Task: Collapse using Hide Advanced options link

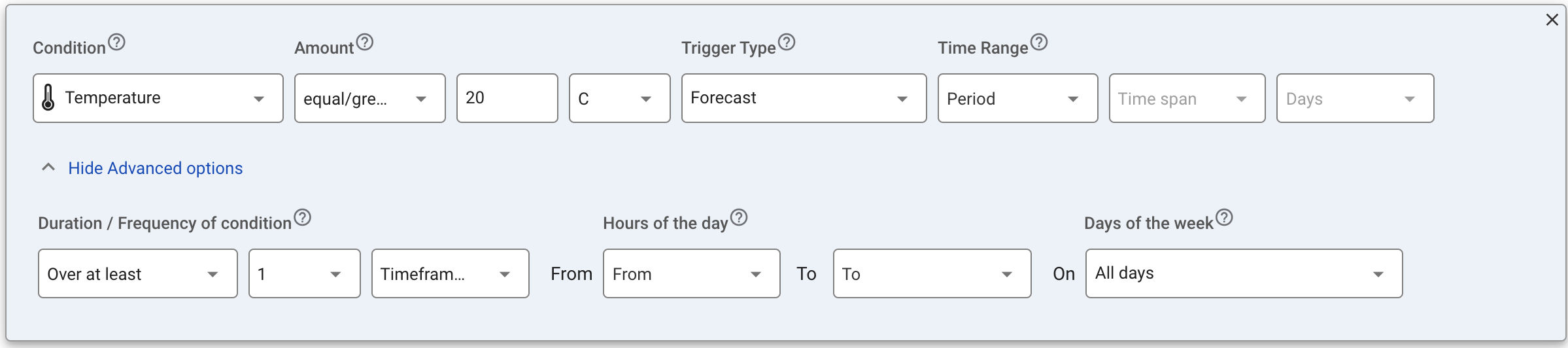Action: pyautogui.click(x=155, y=168)
